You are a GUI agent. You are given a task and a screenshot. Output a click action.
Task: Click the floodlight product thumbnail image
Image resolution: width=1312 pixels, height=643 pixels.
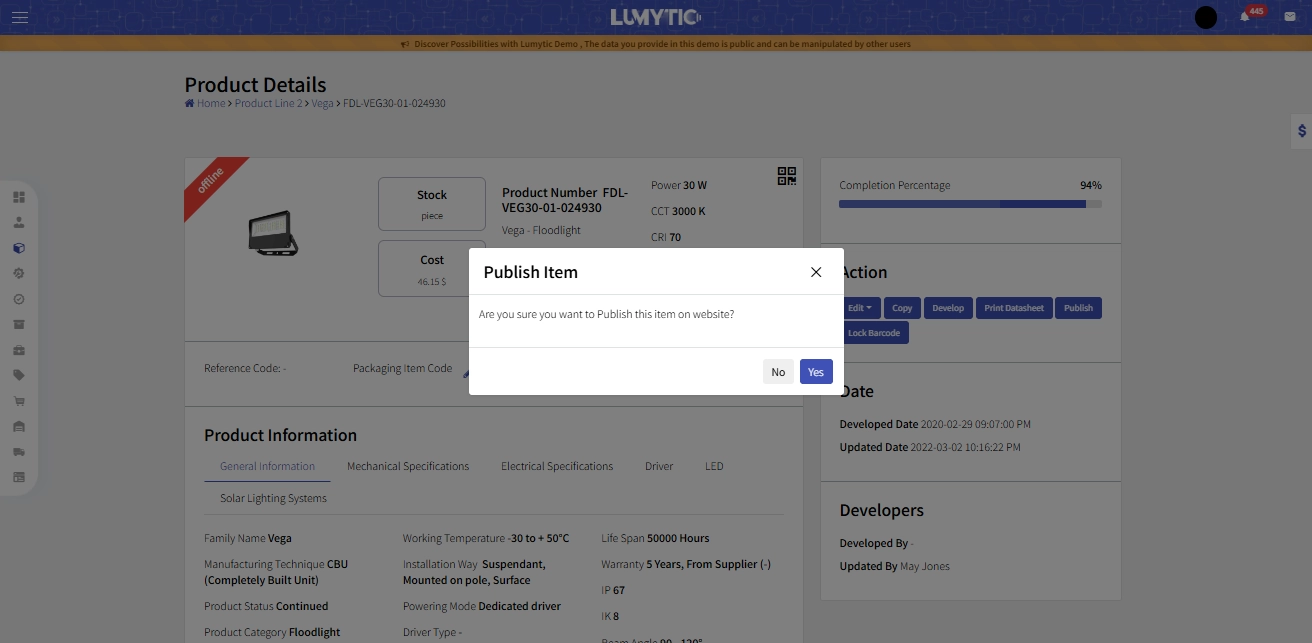273,233
